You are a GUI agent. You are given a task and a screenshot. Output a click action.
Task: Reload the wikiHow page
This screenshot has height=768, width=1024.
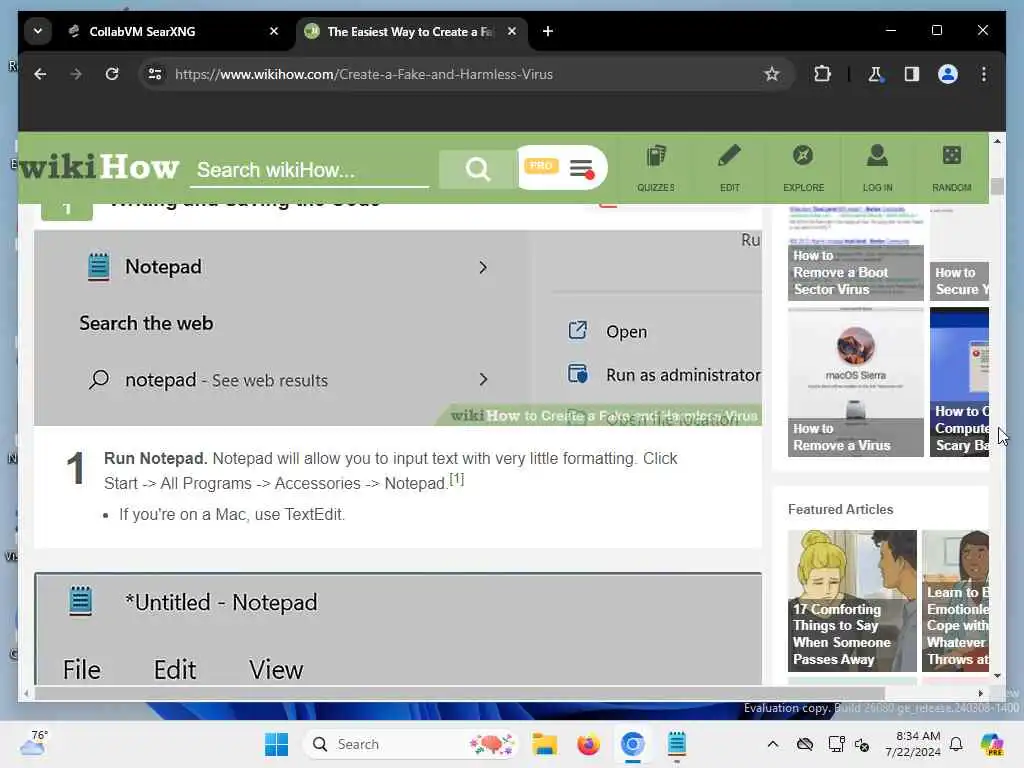(x=112, y=74)
